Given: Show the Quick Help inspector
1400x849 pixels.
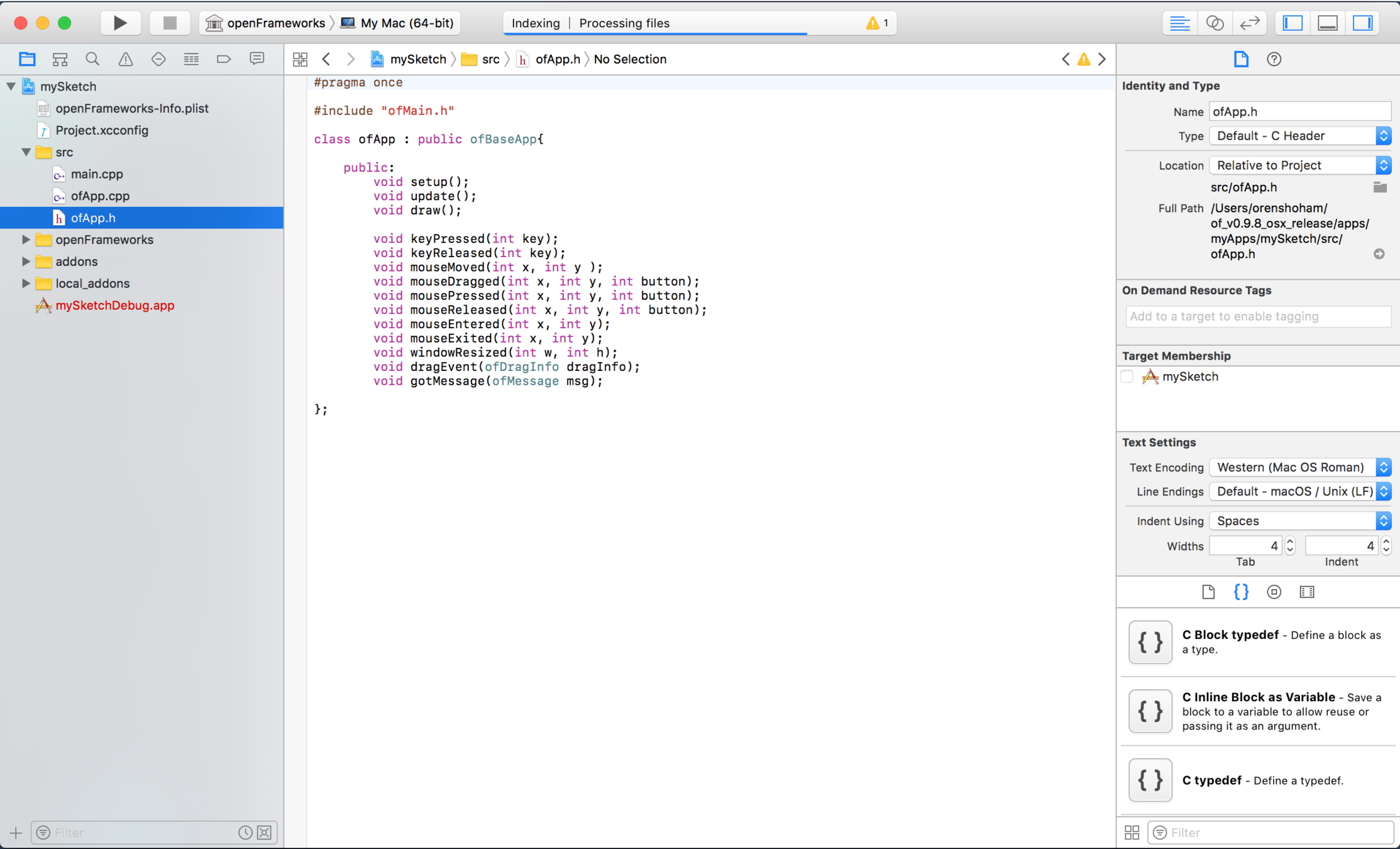Looking at the screenshot, I should tap(1274, 59).
